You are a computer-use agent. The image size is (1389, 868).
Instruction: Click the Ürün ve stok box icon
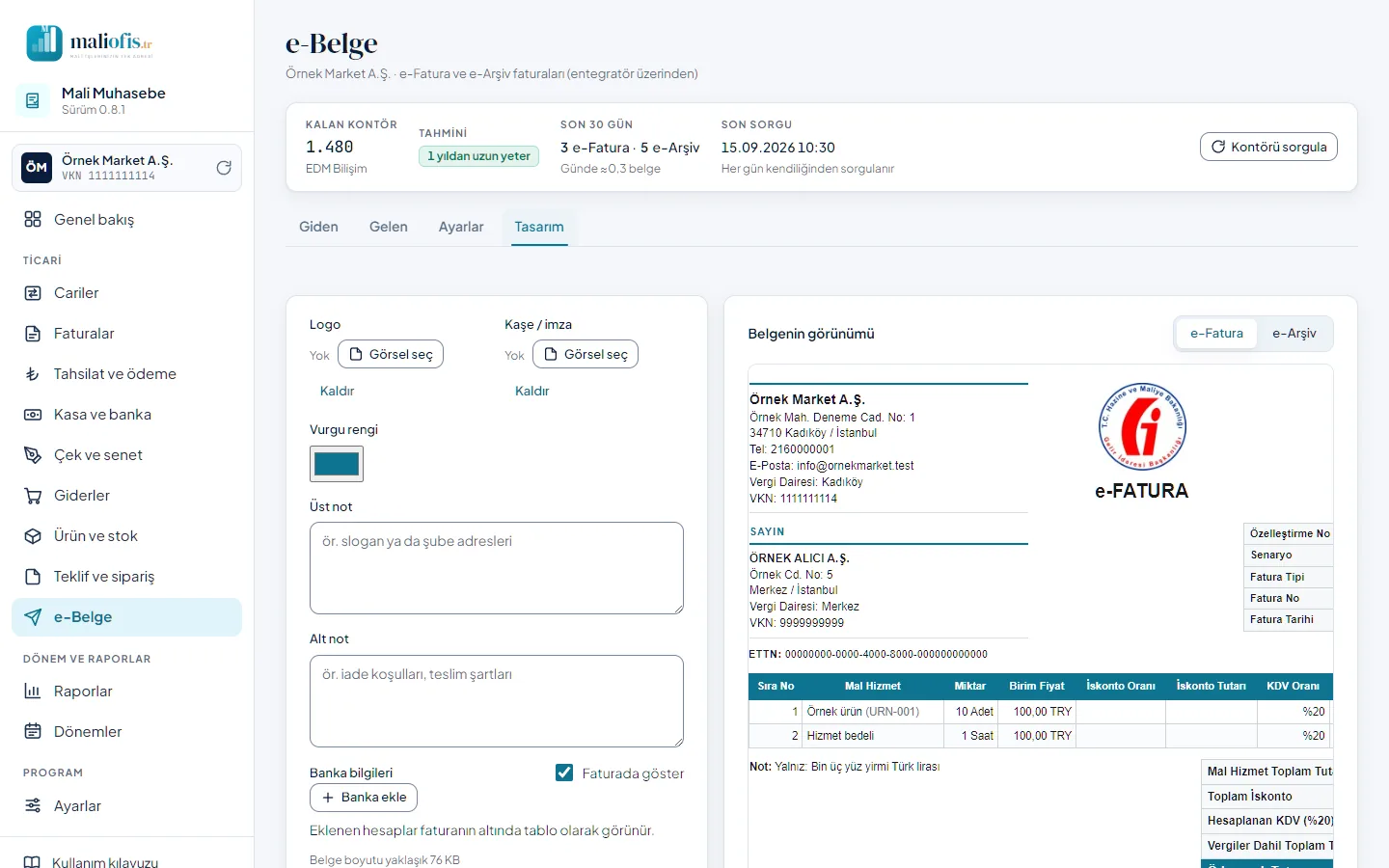[x=33, y=536]
